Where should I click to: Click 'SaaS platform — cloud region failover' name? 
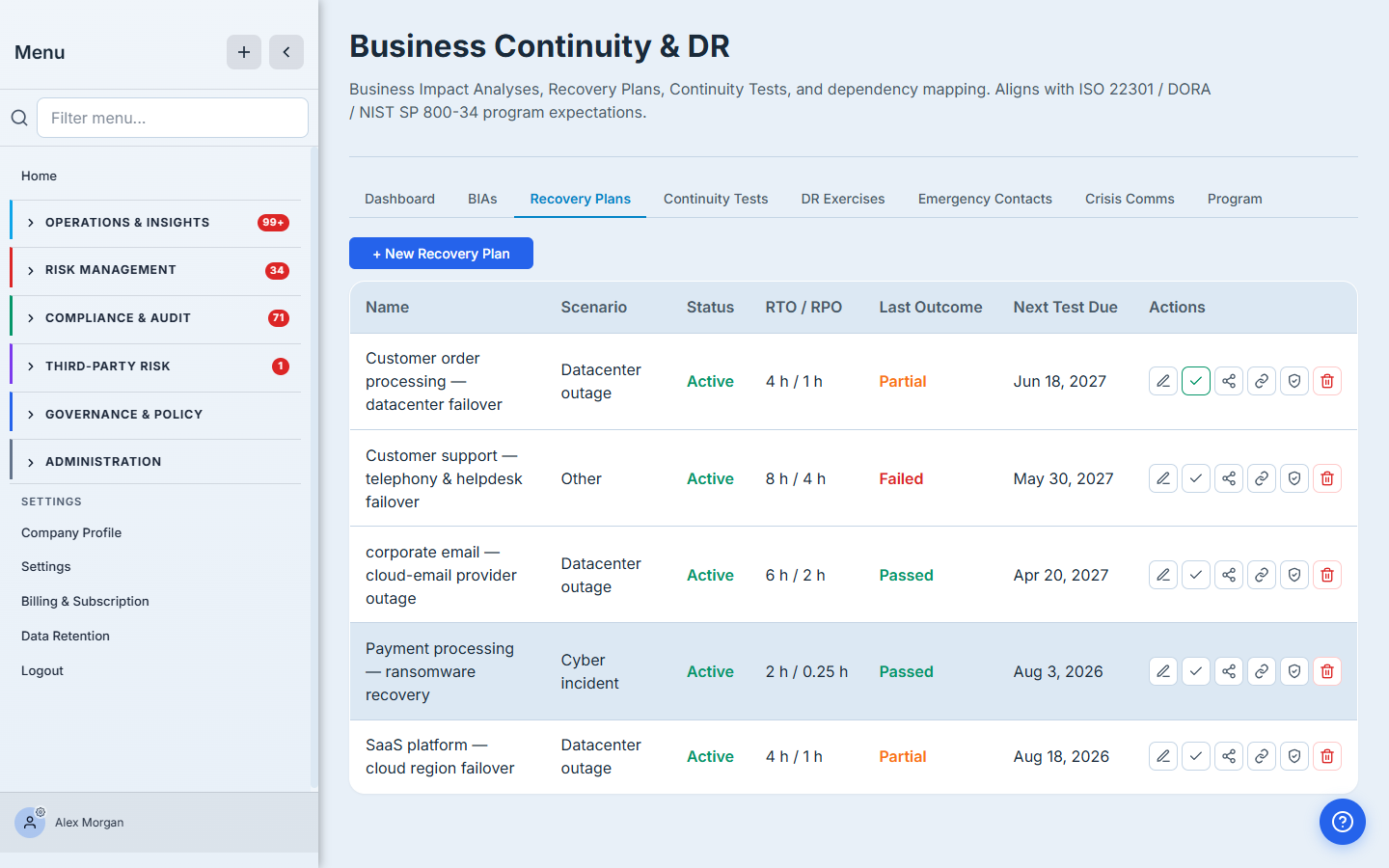coord(440,756)
